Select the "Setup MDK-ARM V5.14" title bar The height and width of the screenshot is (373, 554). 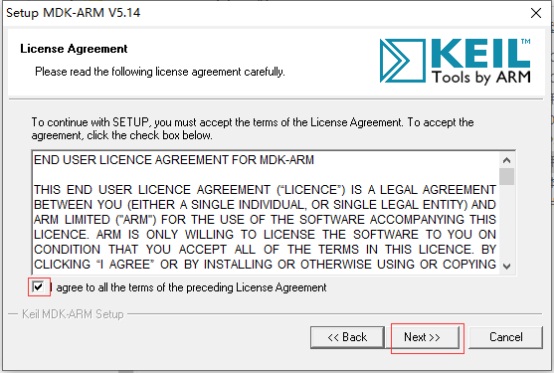[x=265, y=13]
